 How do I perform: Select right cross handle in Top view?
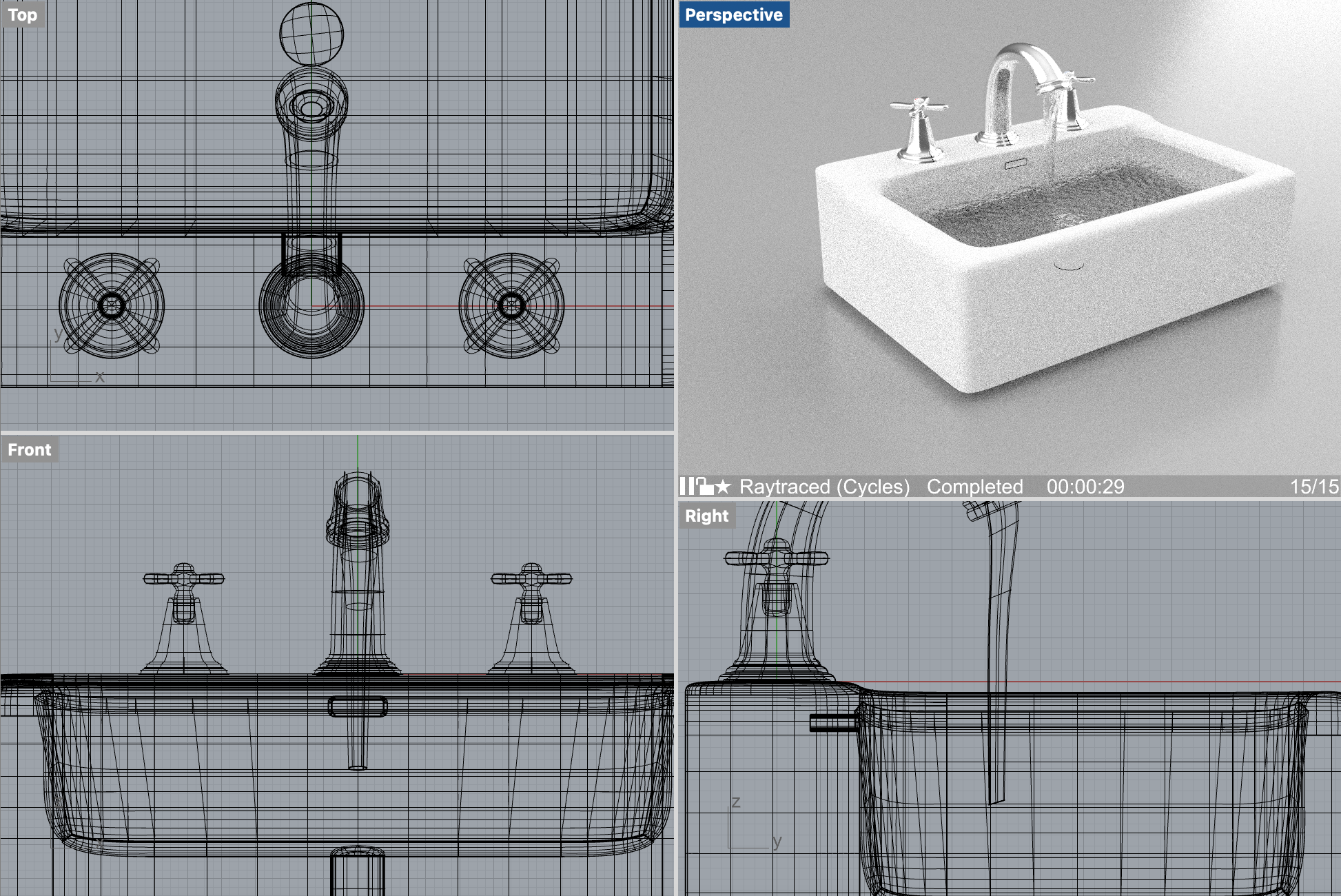511,306
